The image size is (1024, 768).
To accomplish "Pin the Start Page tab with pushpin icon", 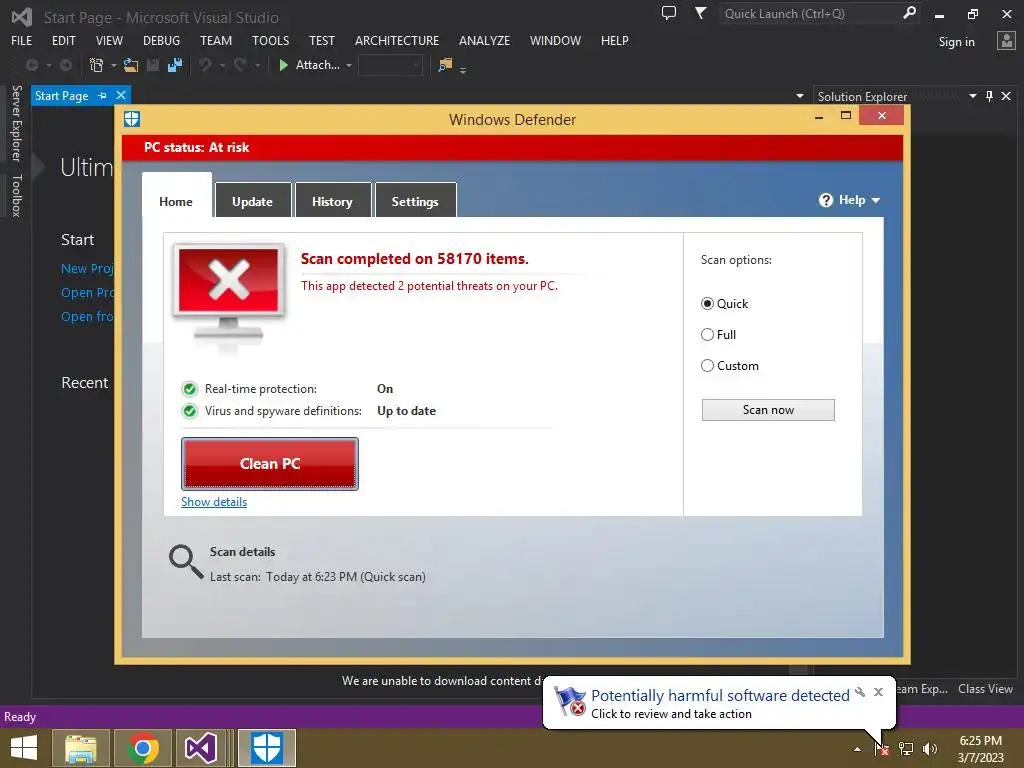I will 103,95.
